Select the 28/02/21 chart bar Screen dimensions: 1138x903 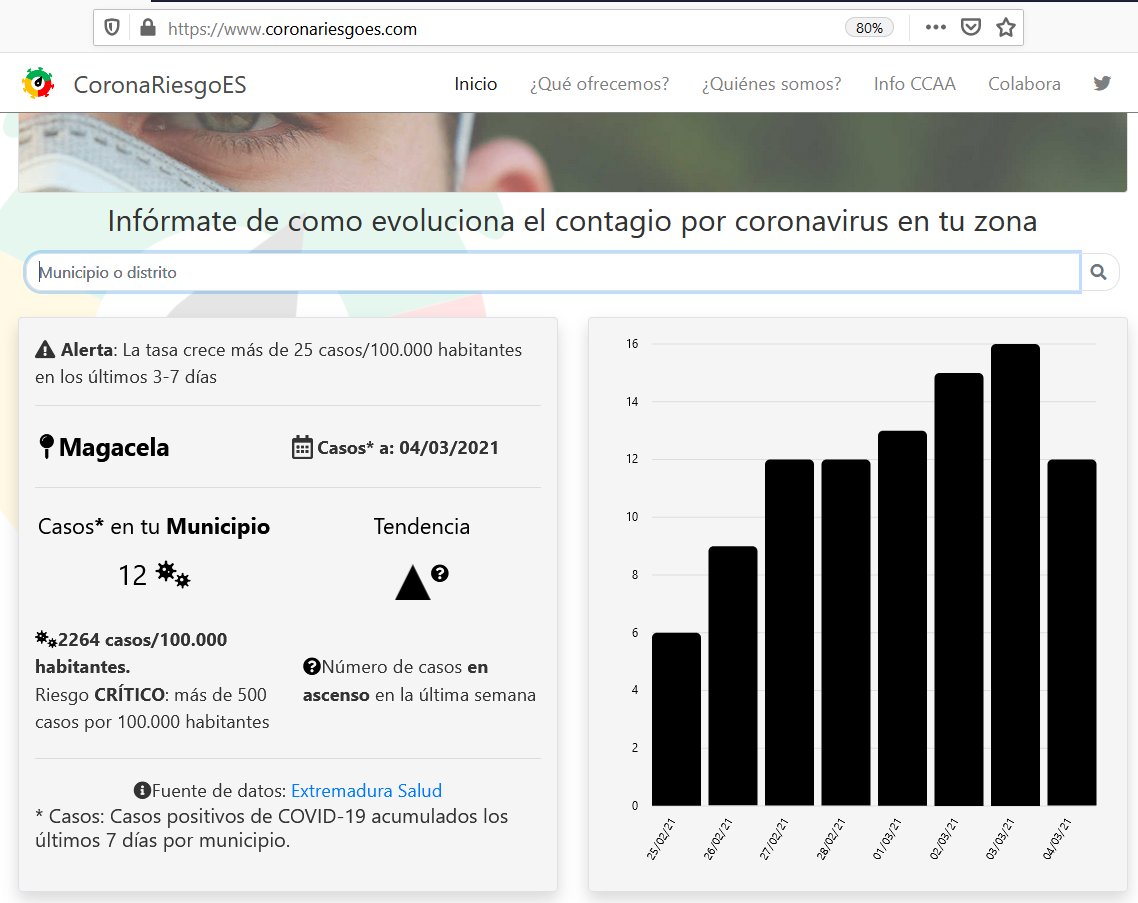click(x=846, y=633)
